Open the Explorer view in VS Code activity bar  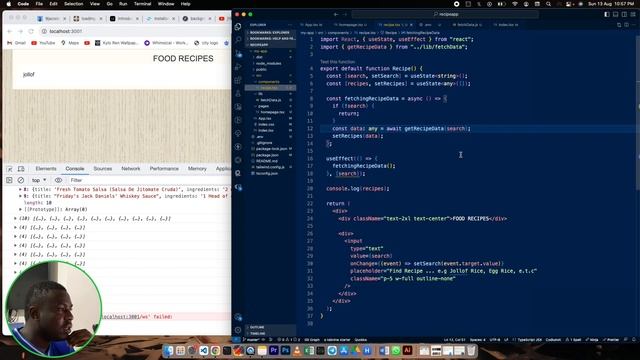click(x=238, y=27)
